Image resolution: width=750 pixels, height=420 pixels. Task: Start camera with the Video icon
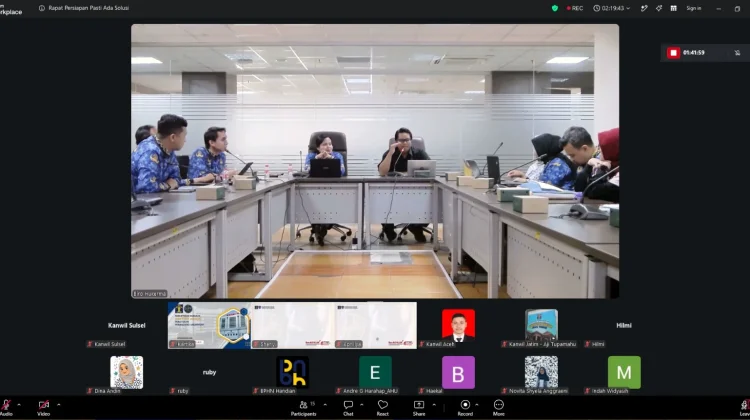(x=44, y=405)
